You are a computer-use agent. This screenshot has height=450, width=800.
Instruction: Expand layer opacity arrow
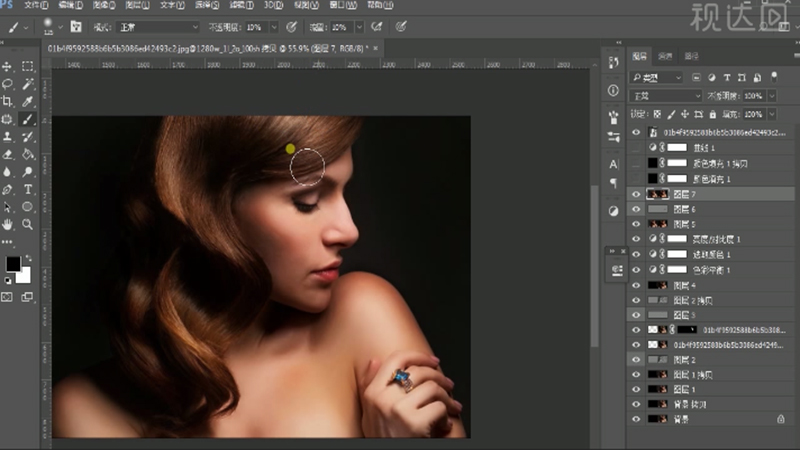(772, 96)
